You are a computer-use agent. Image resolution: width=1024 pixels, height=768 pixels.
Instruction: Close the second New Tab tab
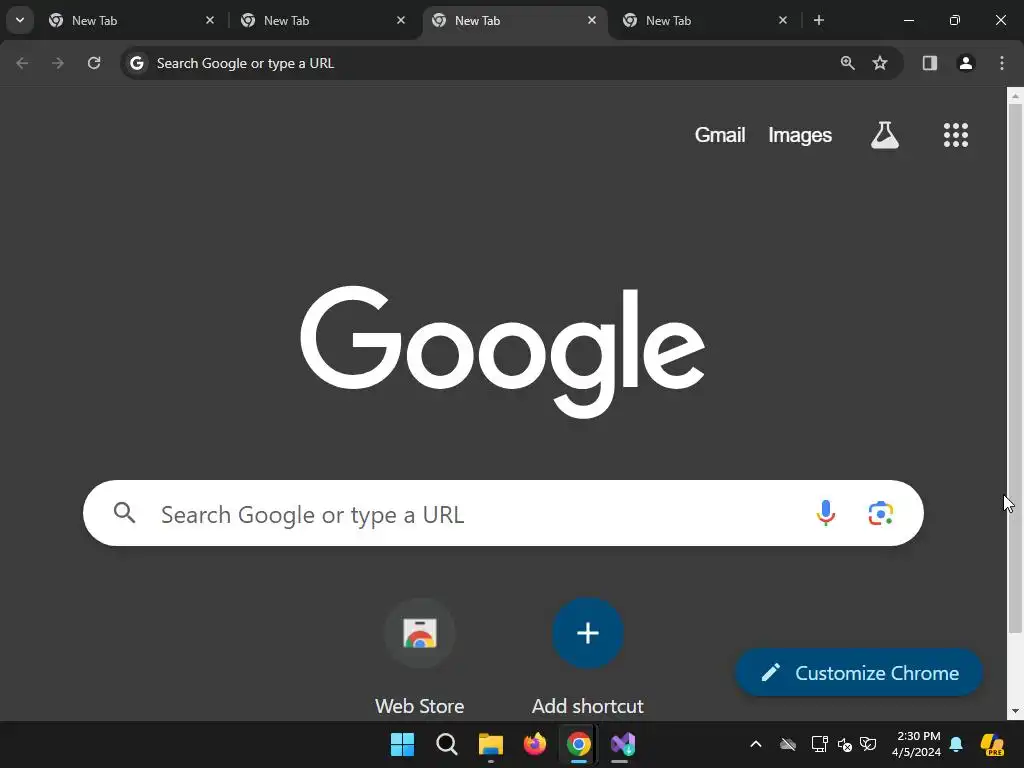(401, 20)
